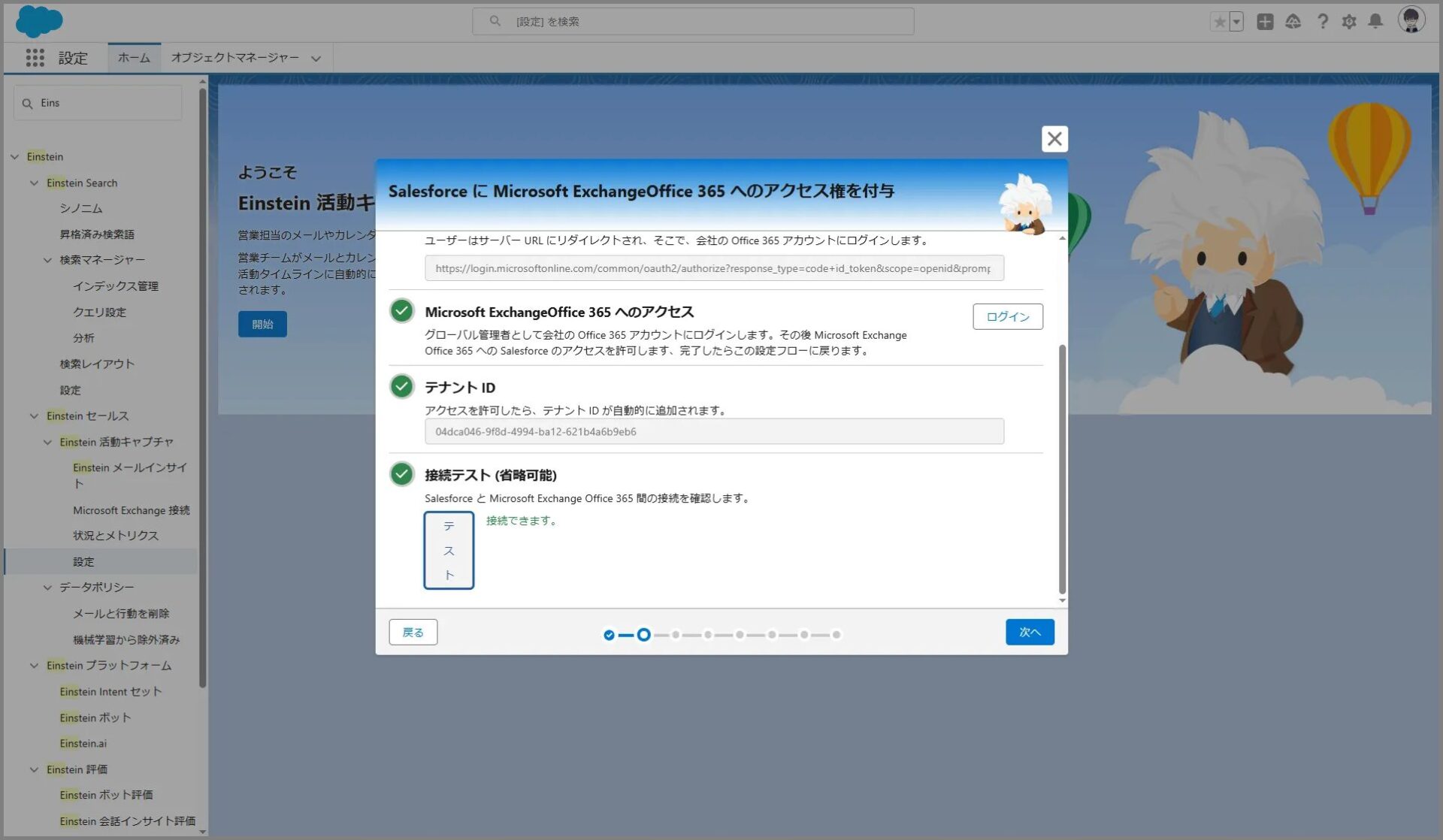
Task: Select the last progress indicator dot
Action: tap(836, 635)
